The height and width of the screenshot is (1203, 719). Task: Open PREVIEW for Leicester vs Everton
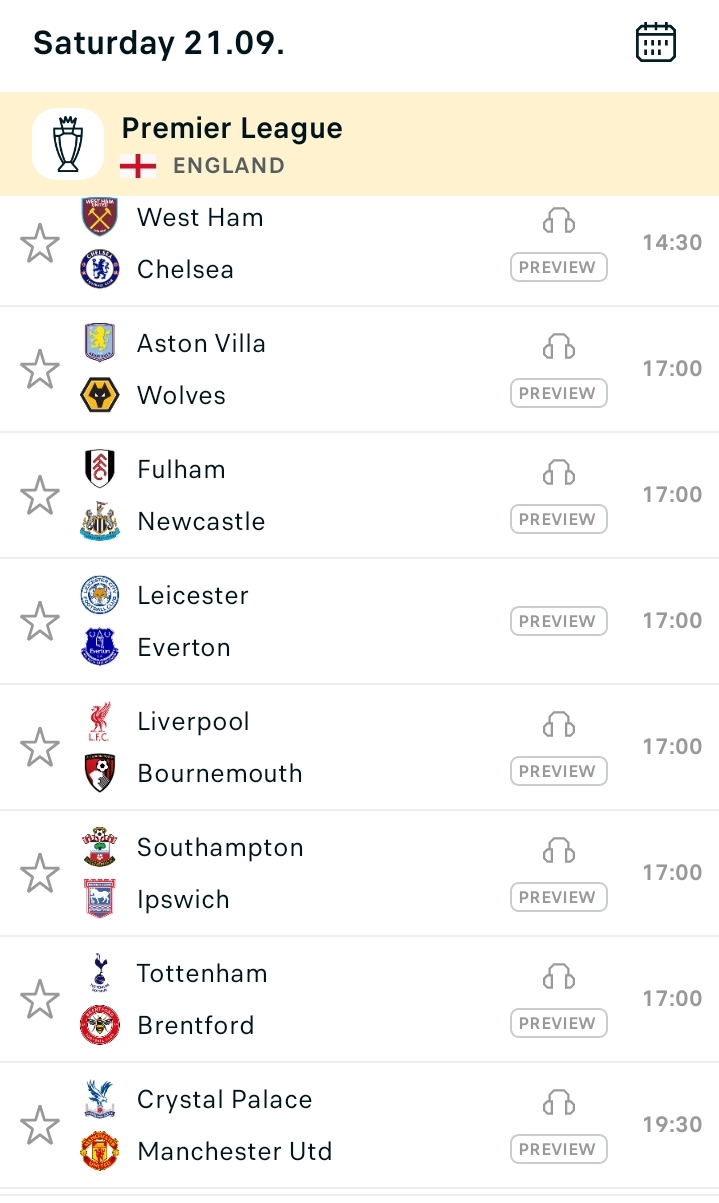click(559, 621)
